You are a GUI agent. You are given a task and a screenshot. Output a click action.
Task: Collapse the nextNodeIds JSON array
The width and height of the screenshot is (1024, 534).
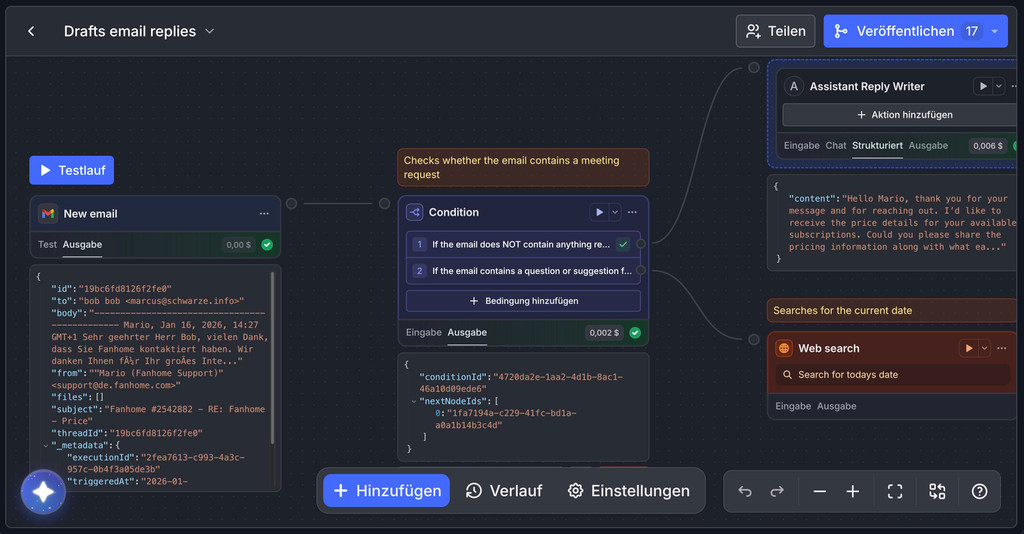coord(414,401)
